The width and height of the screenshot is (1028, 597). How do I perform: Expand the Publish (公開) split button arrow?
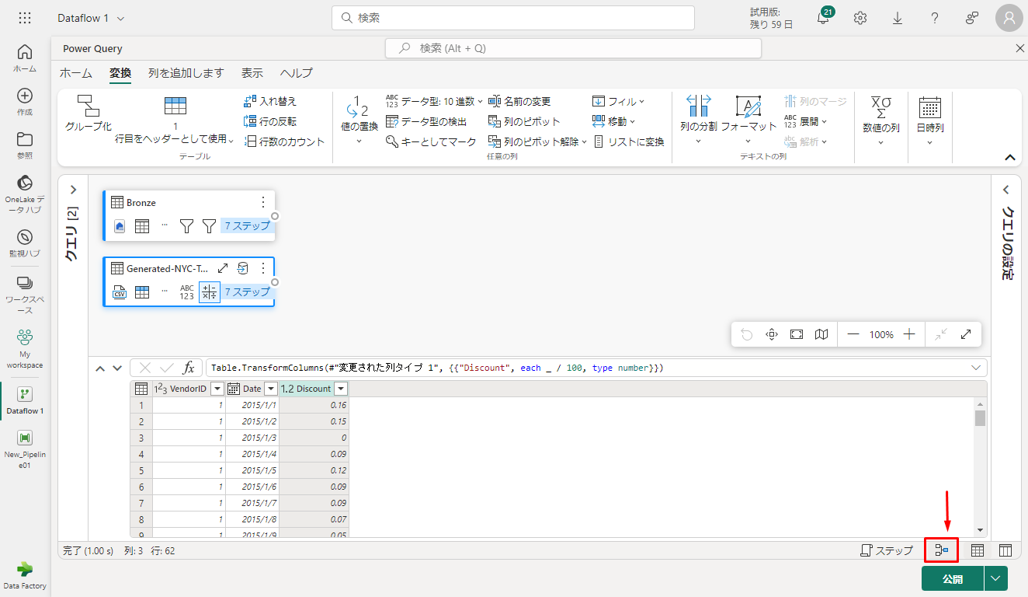point(995,578)
